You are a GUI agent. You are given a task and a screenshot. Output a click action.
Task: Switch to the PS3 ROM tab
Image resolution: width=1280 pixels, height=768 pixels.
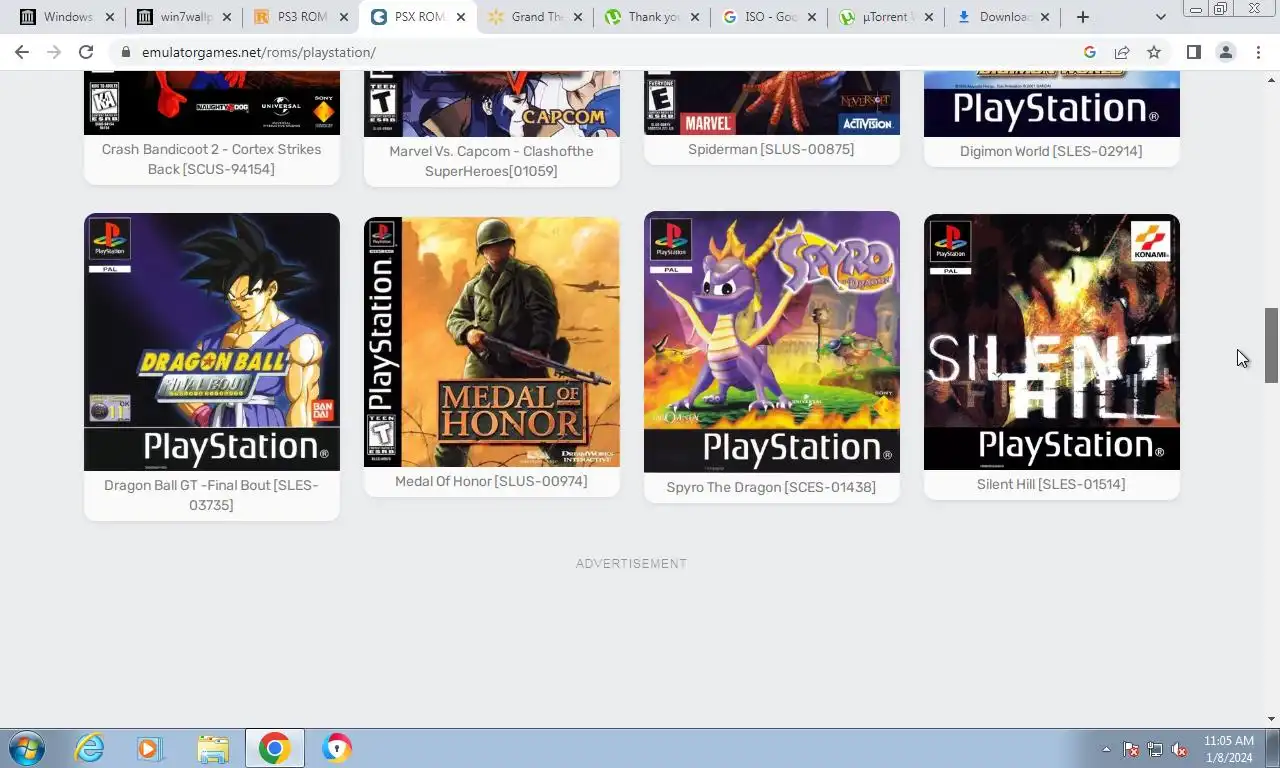pos(302,17)
